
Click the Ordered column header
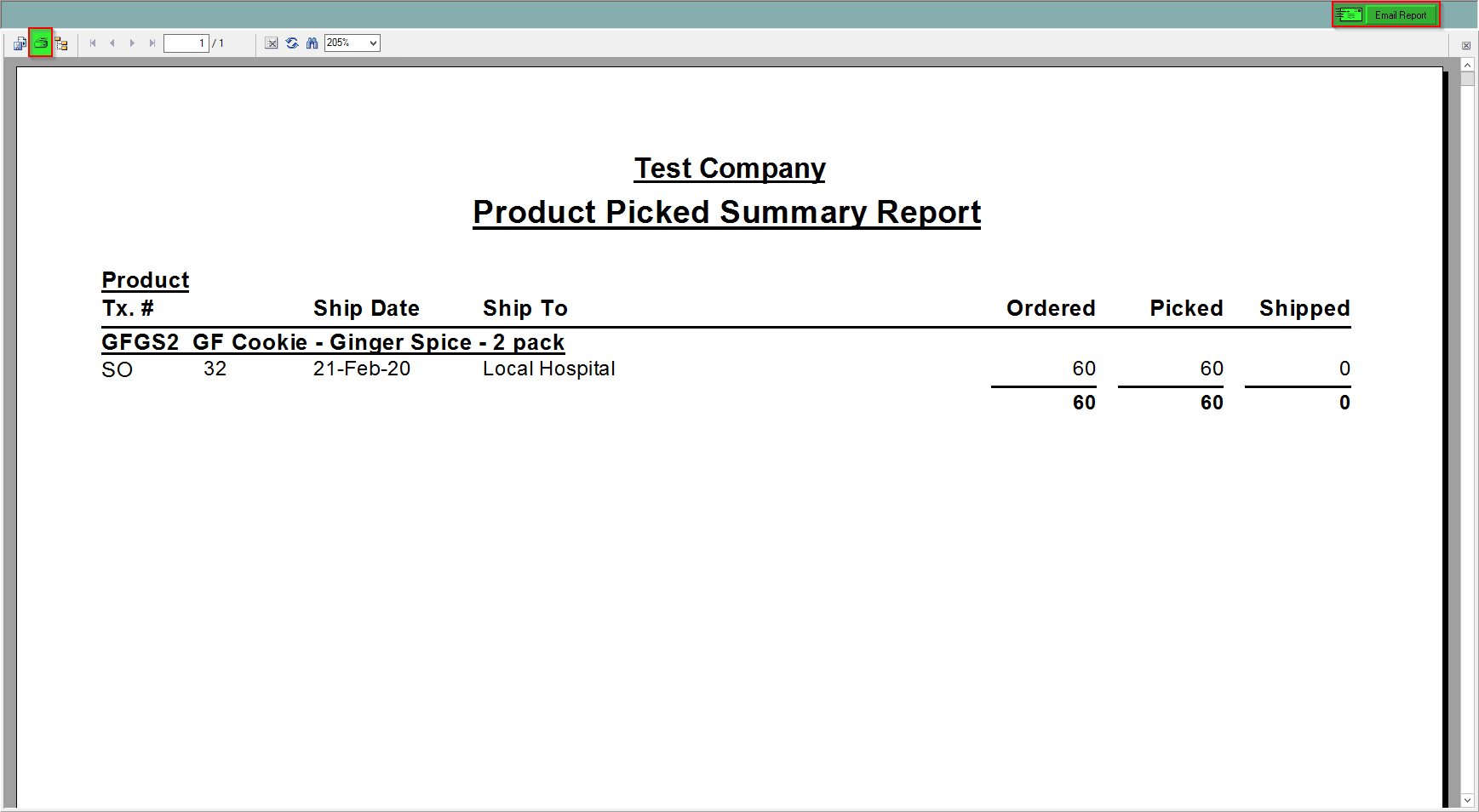[1051, 308]
